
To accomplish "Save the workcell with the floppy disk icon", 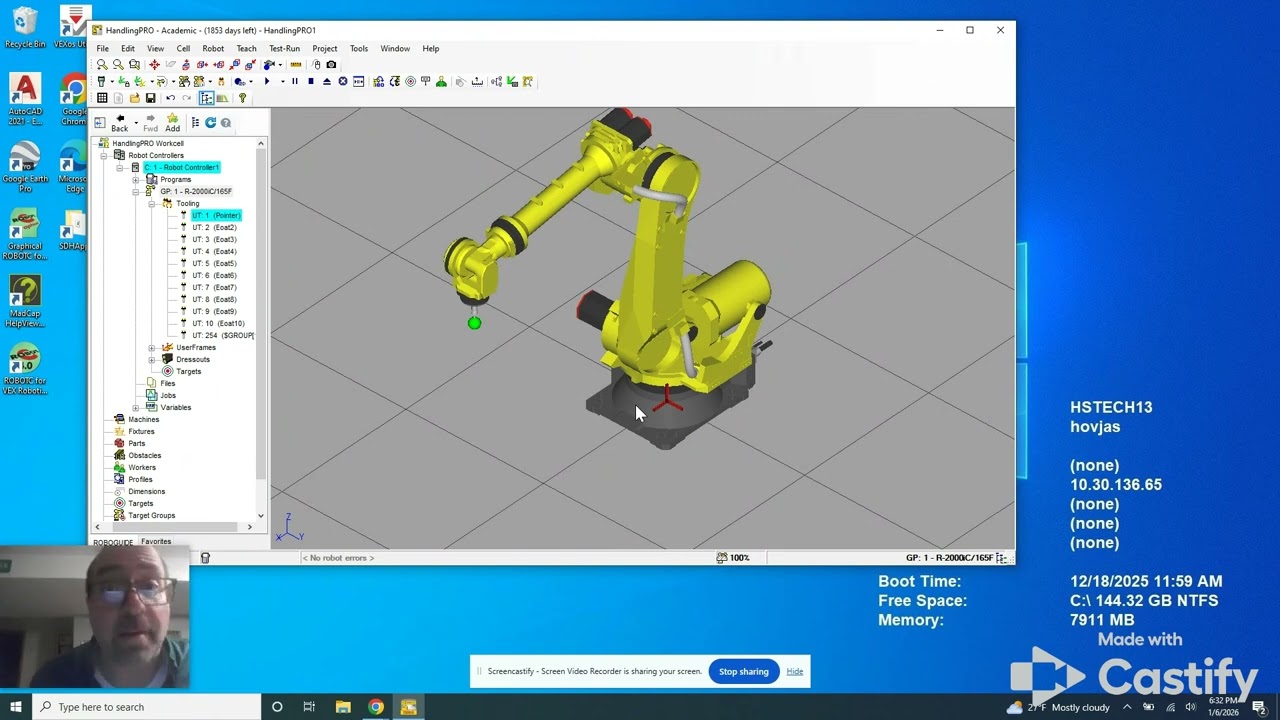I will tap(150, 98).
